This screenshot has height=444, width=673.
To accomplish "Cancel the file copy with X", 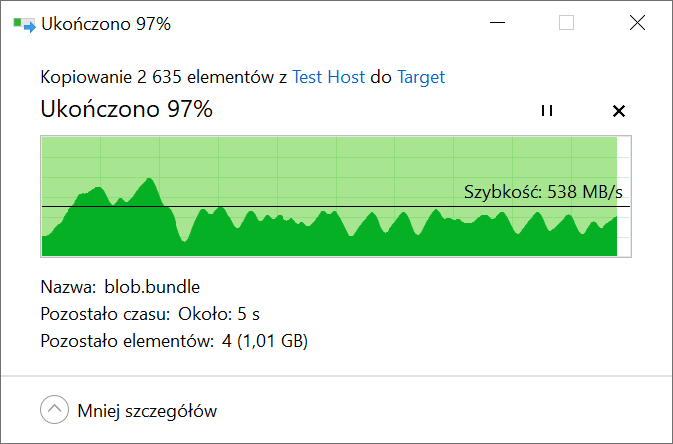I will tap(618, 111).
